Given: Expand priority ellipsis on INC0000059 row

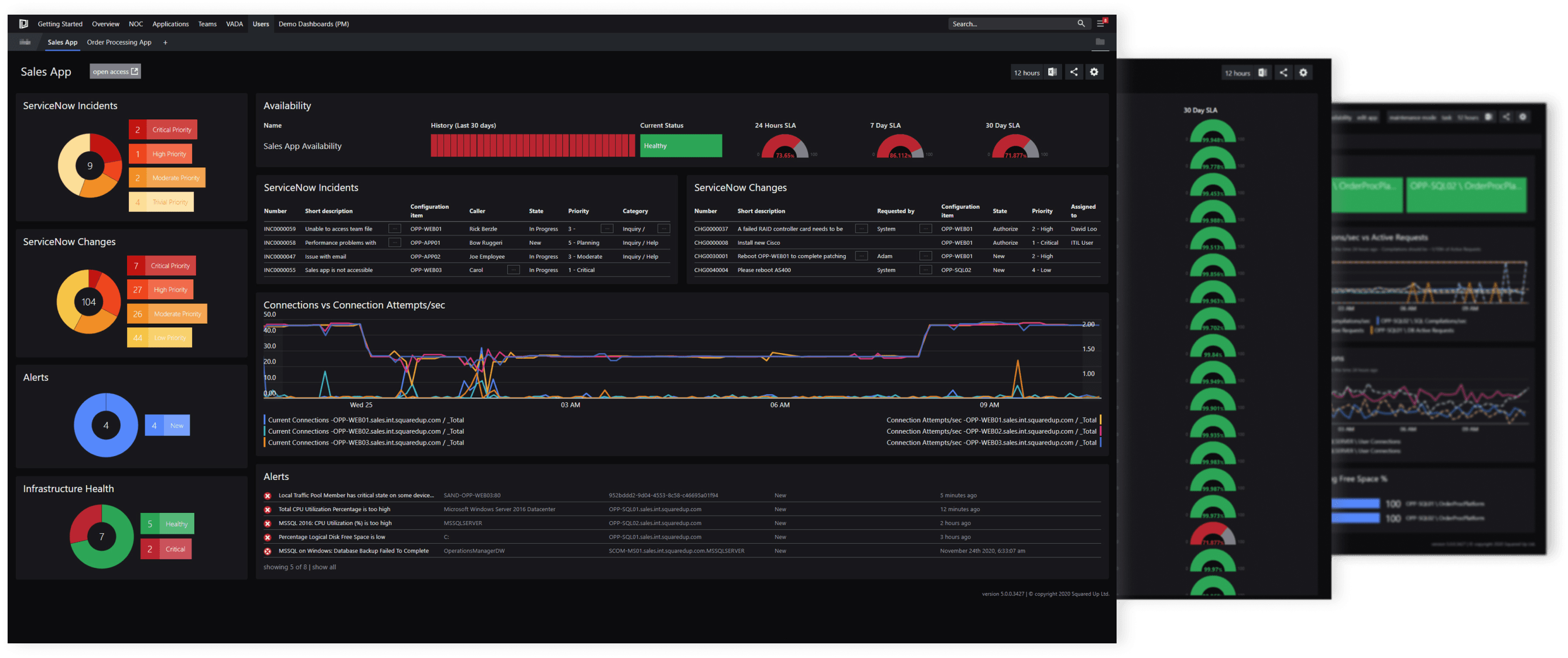Looking at the screenshot, I should point(606,229).
